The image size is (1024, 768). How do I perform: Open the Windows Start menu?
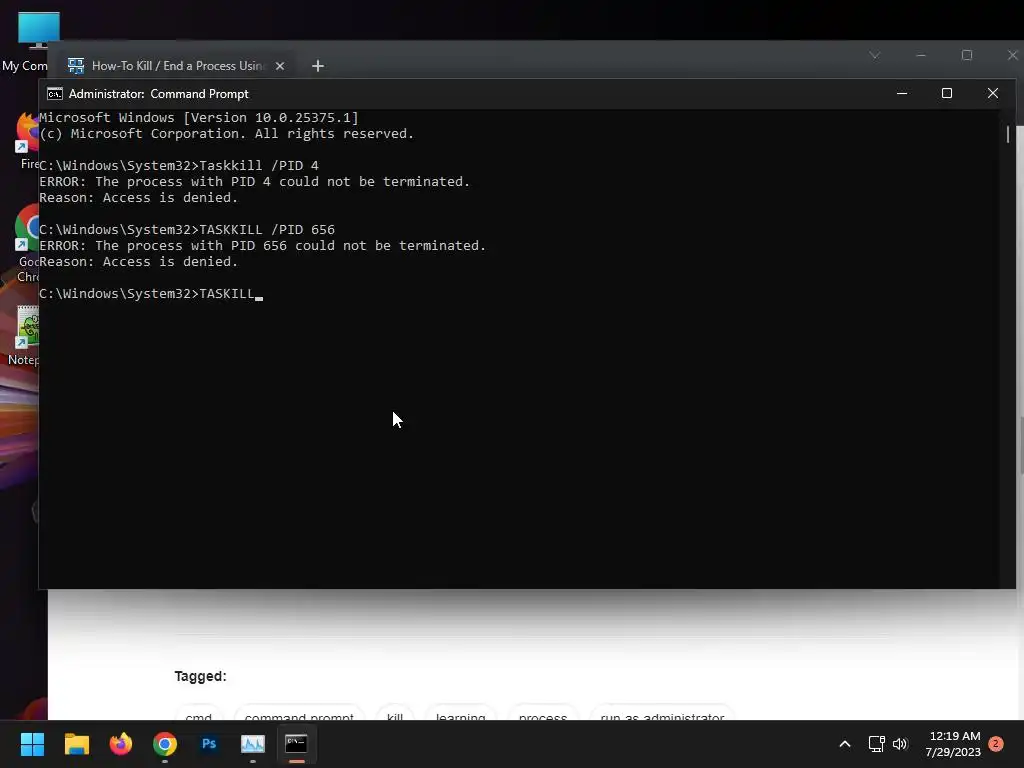click(32, 744)
